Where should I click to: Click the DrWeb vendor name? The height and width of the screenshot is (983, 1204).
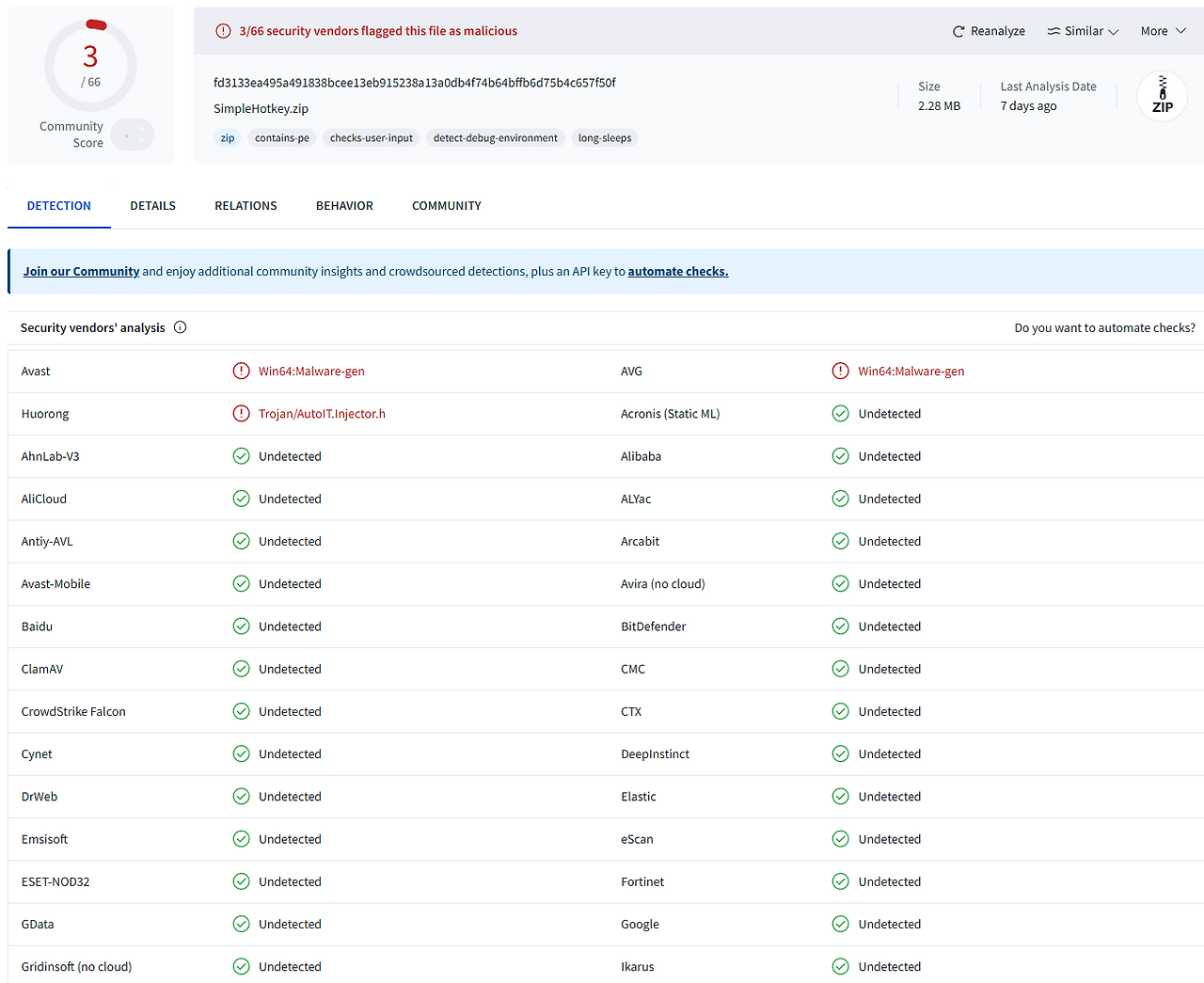(40, 797)
